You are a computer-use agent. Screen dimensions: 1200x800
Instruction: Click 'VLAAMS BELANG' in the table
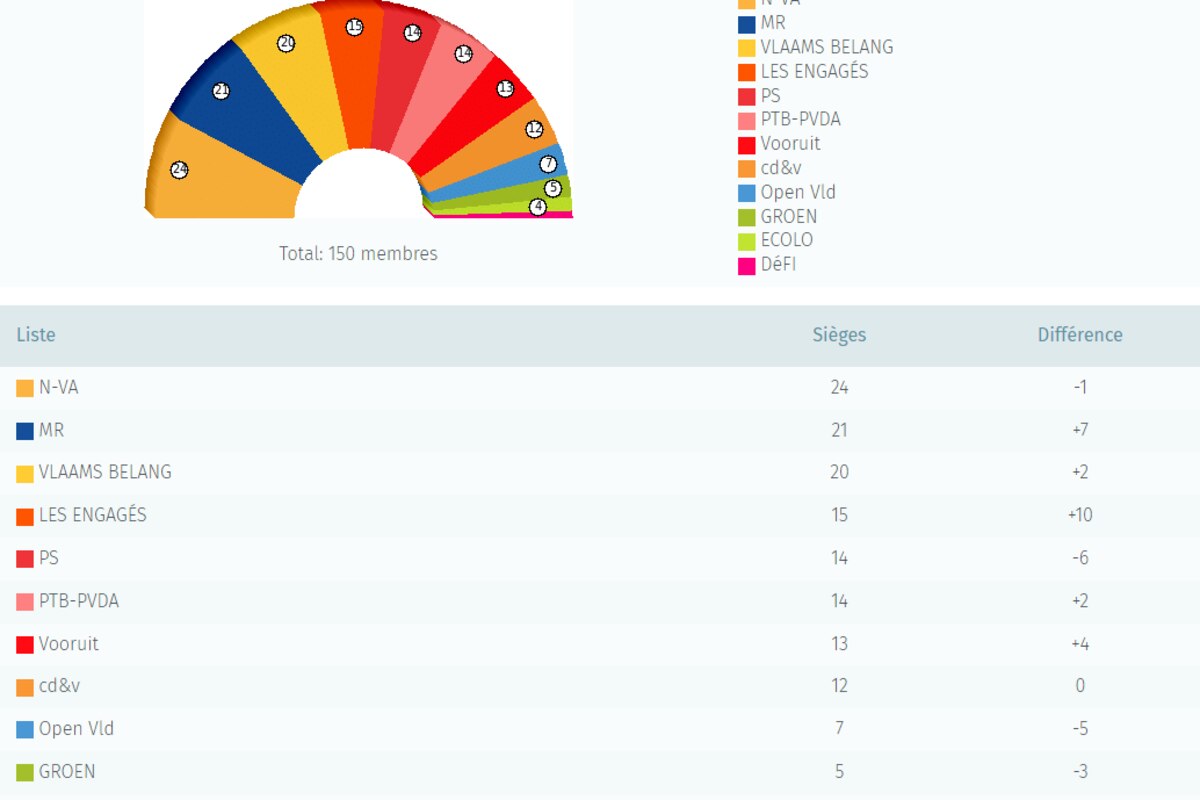click(105, 472)
